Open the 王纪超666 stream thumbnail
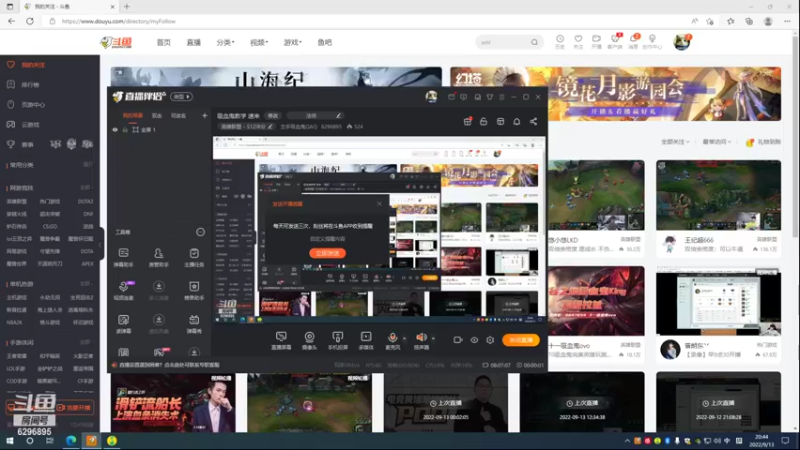Image resolution: width=800 pixels, height=450 pixels. coord(718,195)
